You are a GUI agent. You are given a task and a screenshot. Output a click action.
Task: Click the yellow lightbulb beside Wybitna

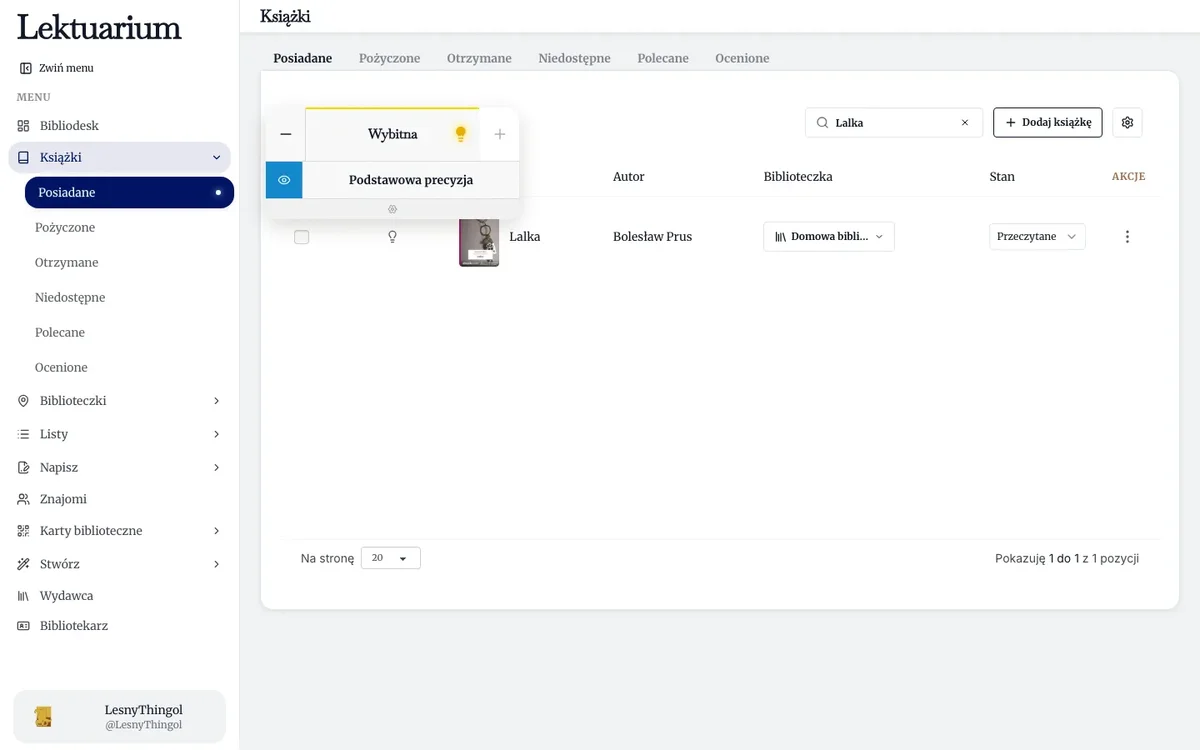461,134
